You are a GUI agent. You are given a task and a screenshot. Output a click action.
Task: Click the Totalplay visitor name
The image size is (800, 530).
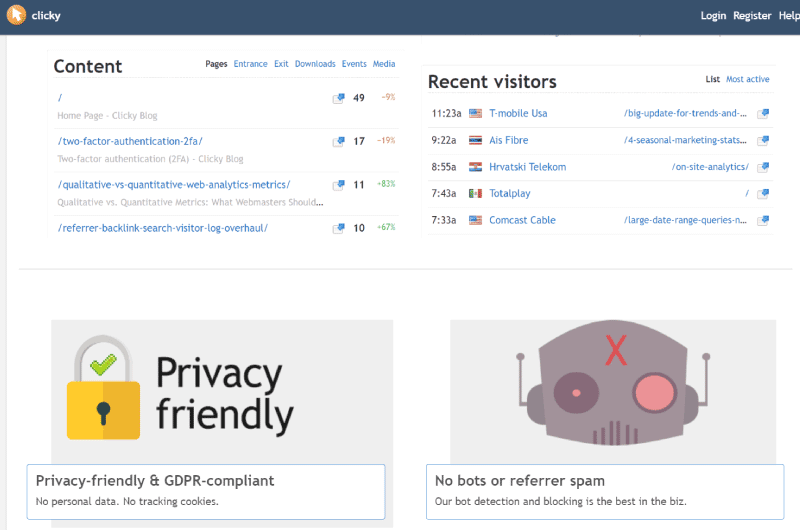click(x=510, y=193)
